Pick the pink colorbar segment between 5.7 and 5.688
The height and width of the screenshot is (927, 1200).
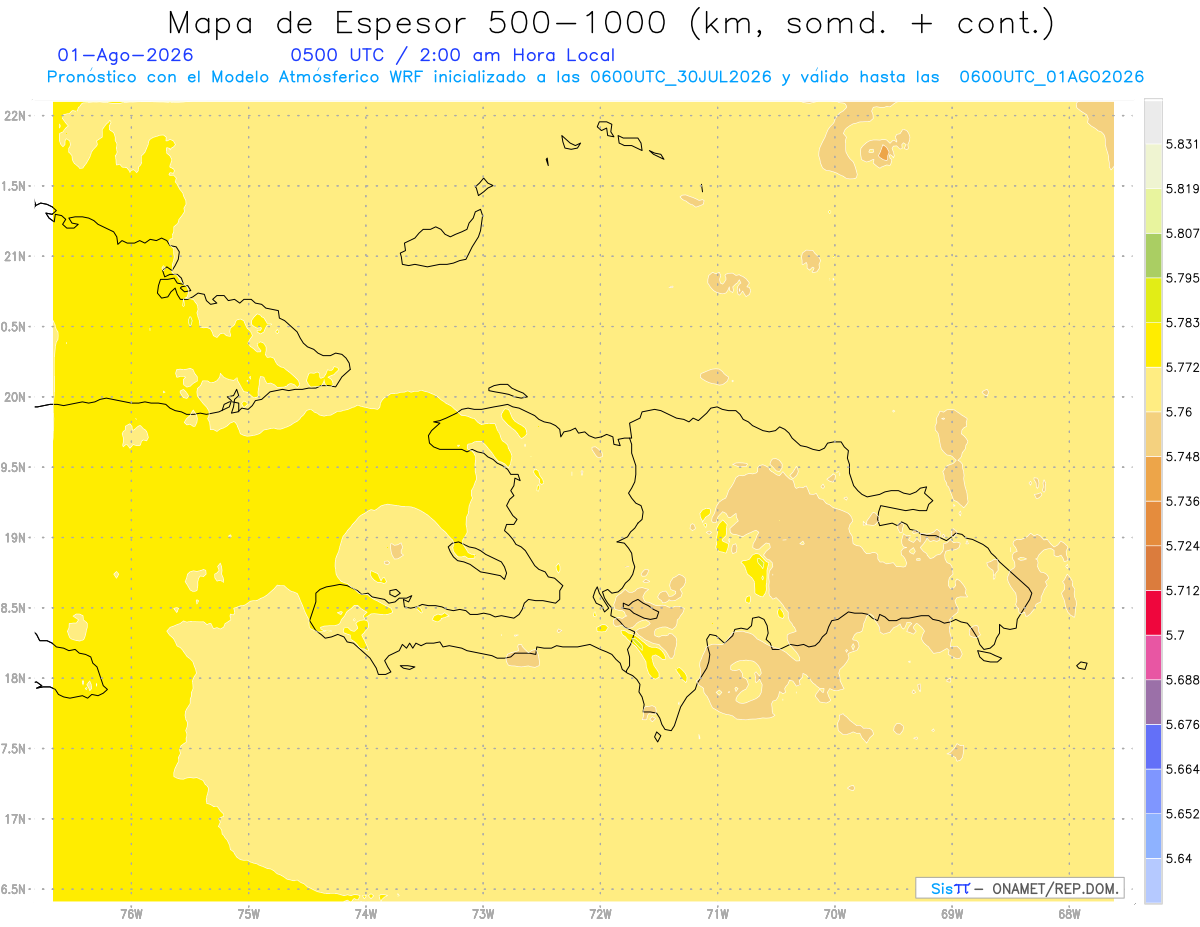click(x=1153, y=658)
